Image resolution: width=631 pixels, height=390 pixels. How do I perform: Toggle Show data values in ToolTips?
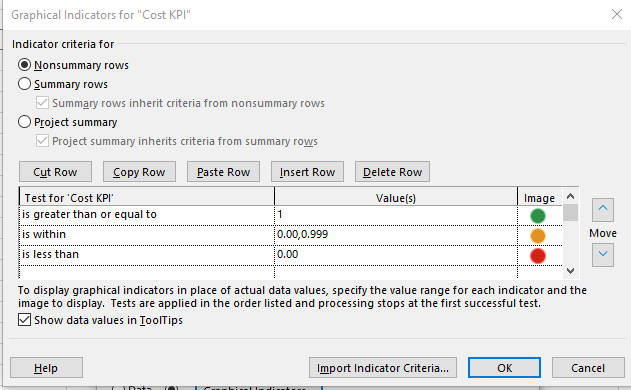pos(25,320)
